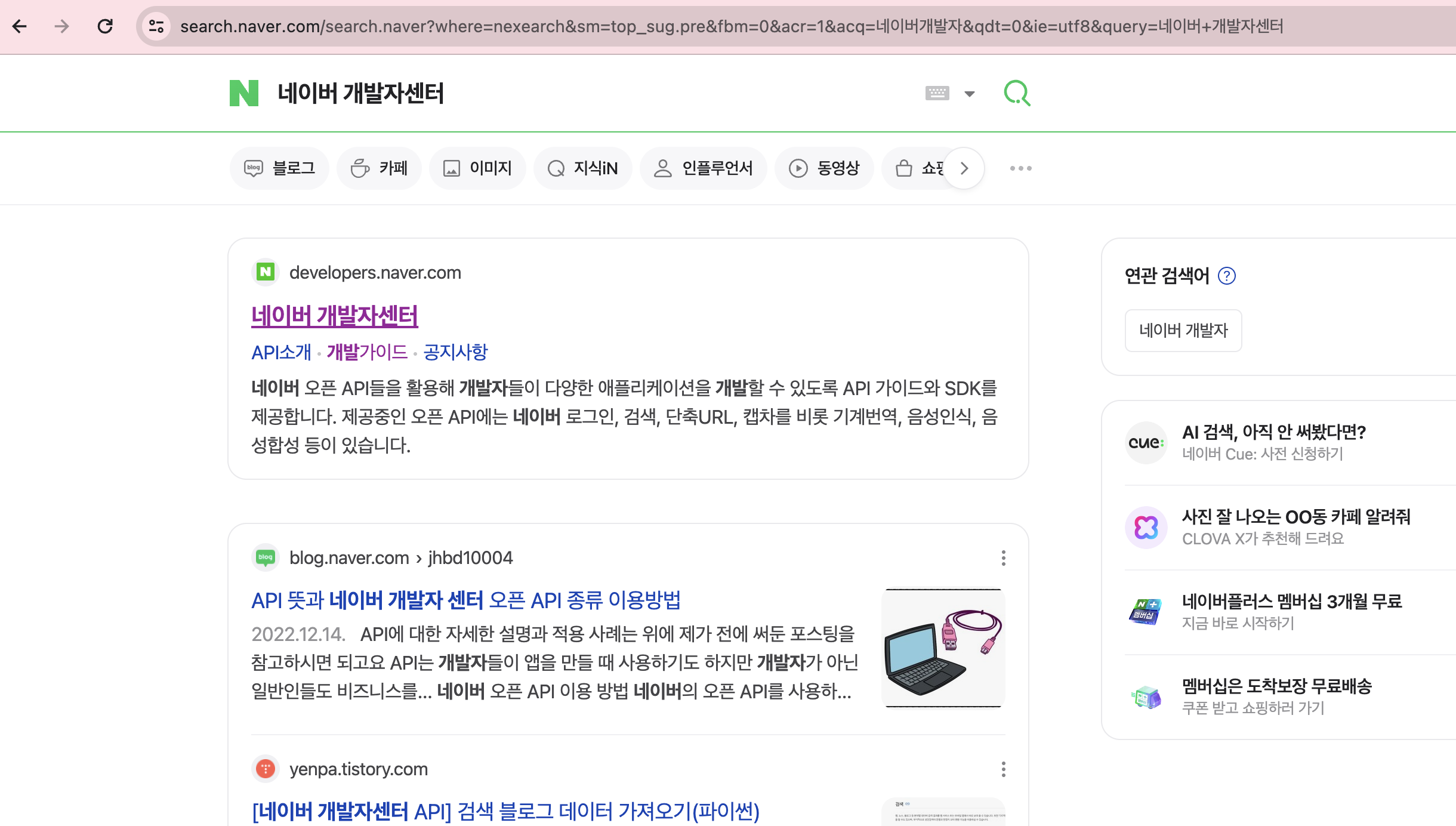Click the question mark beside 연관 검색어
Image resolution: width=1456 pixels, height=826 pixels.
point(1227,276)
